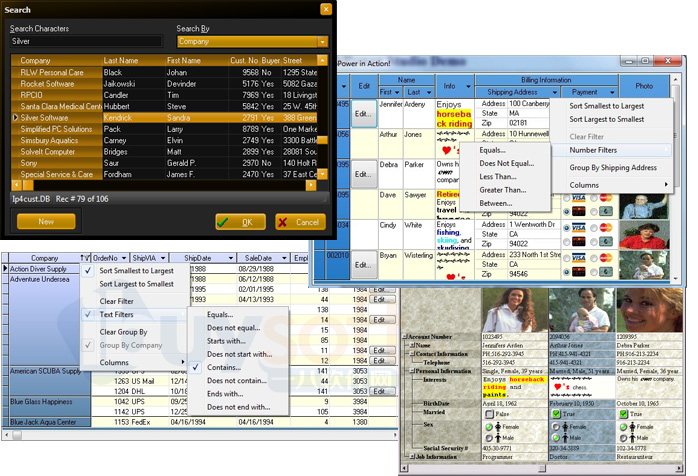Click the Action Diver Supply row arrow indicator

(5, 269)
